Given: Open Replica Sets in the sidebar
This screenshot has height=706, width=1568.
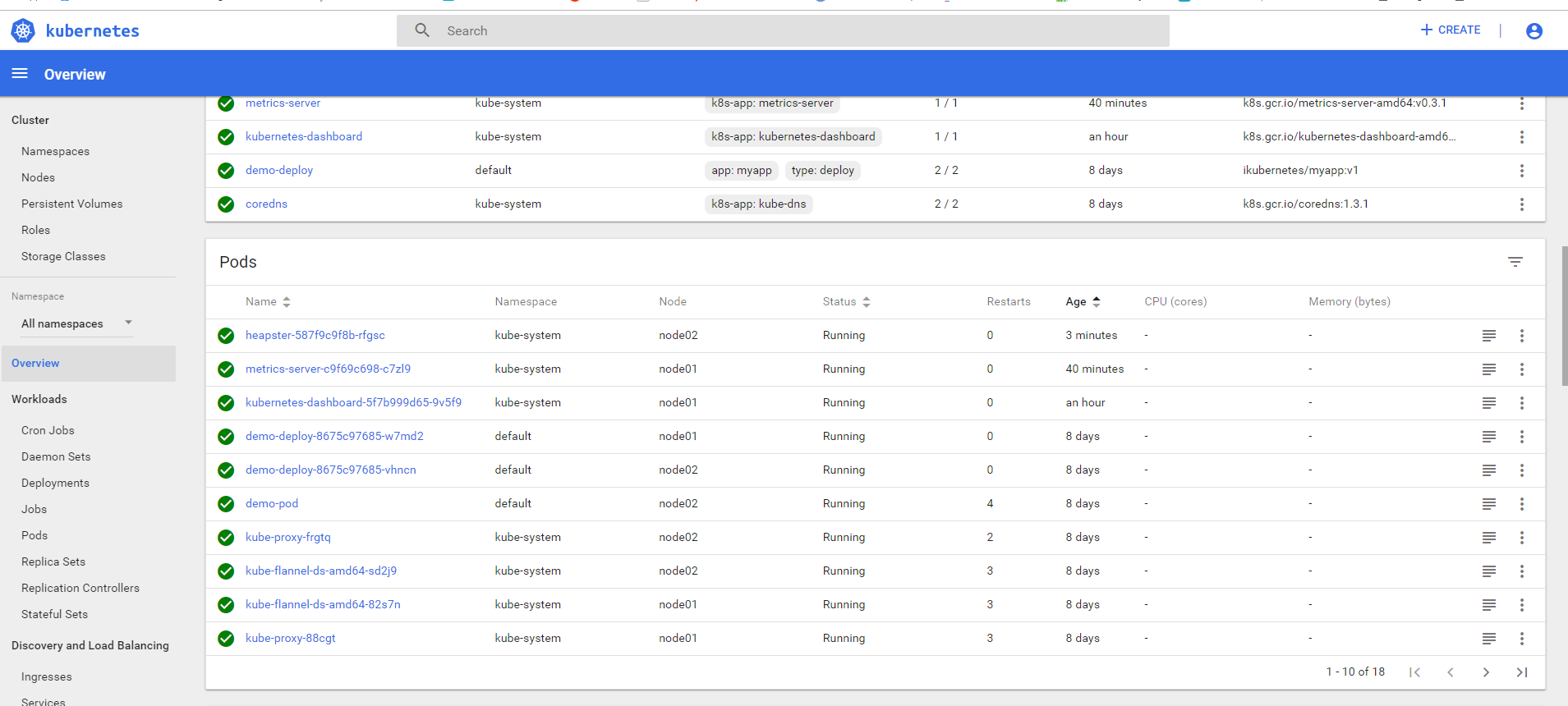Looking at the screenshot, I should coord(53,562).
